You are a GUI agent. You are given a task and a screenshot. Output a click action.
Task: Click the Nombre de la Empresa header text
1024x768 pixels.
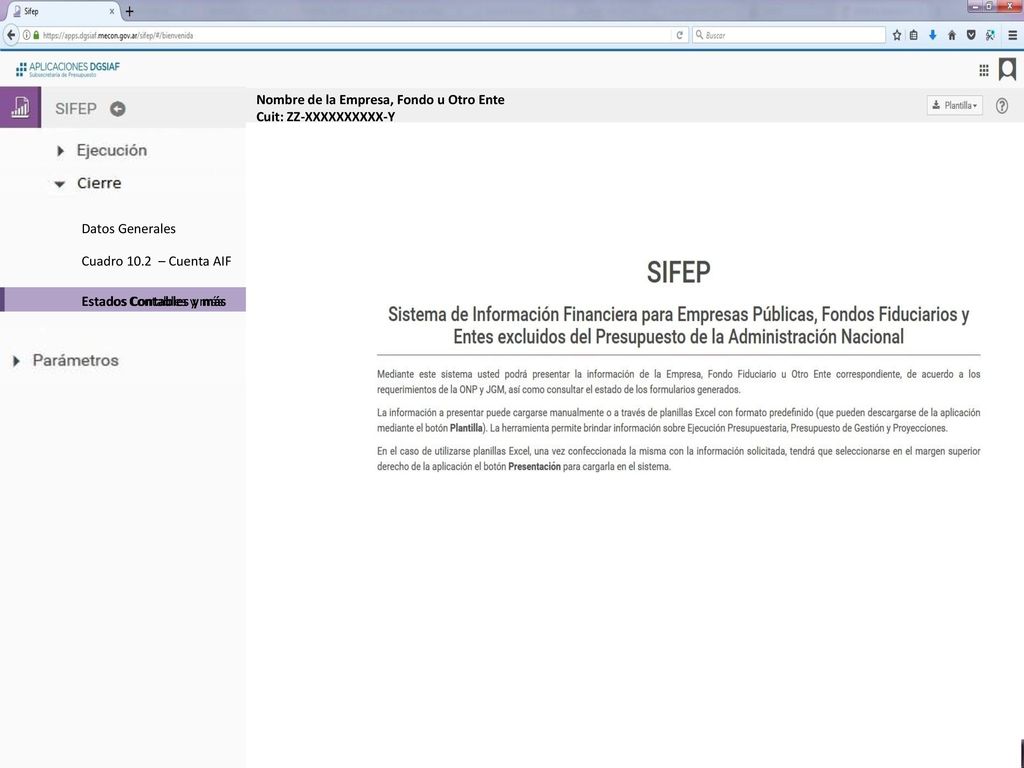380,100
